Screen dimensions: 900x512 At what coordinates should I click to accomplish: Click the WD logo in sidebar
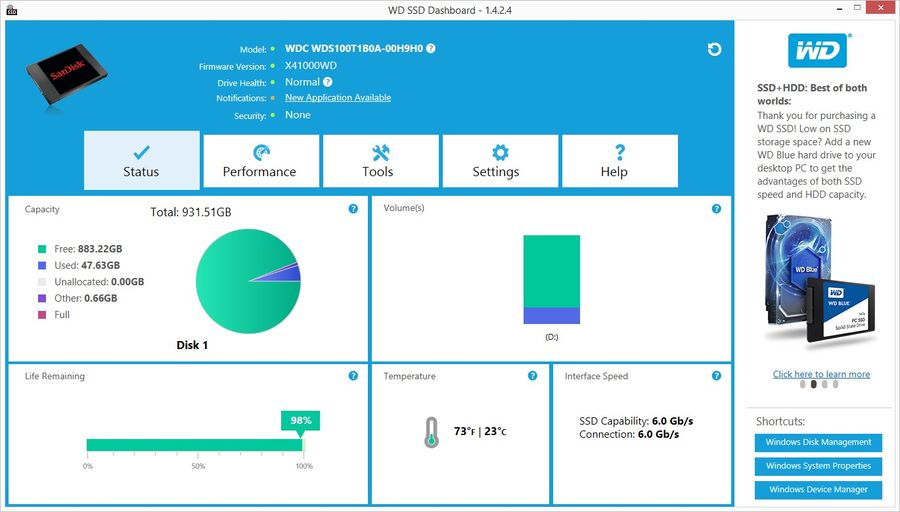click(x=817, y=51)
